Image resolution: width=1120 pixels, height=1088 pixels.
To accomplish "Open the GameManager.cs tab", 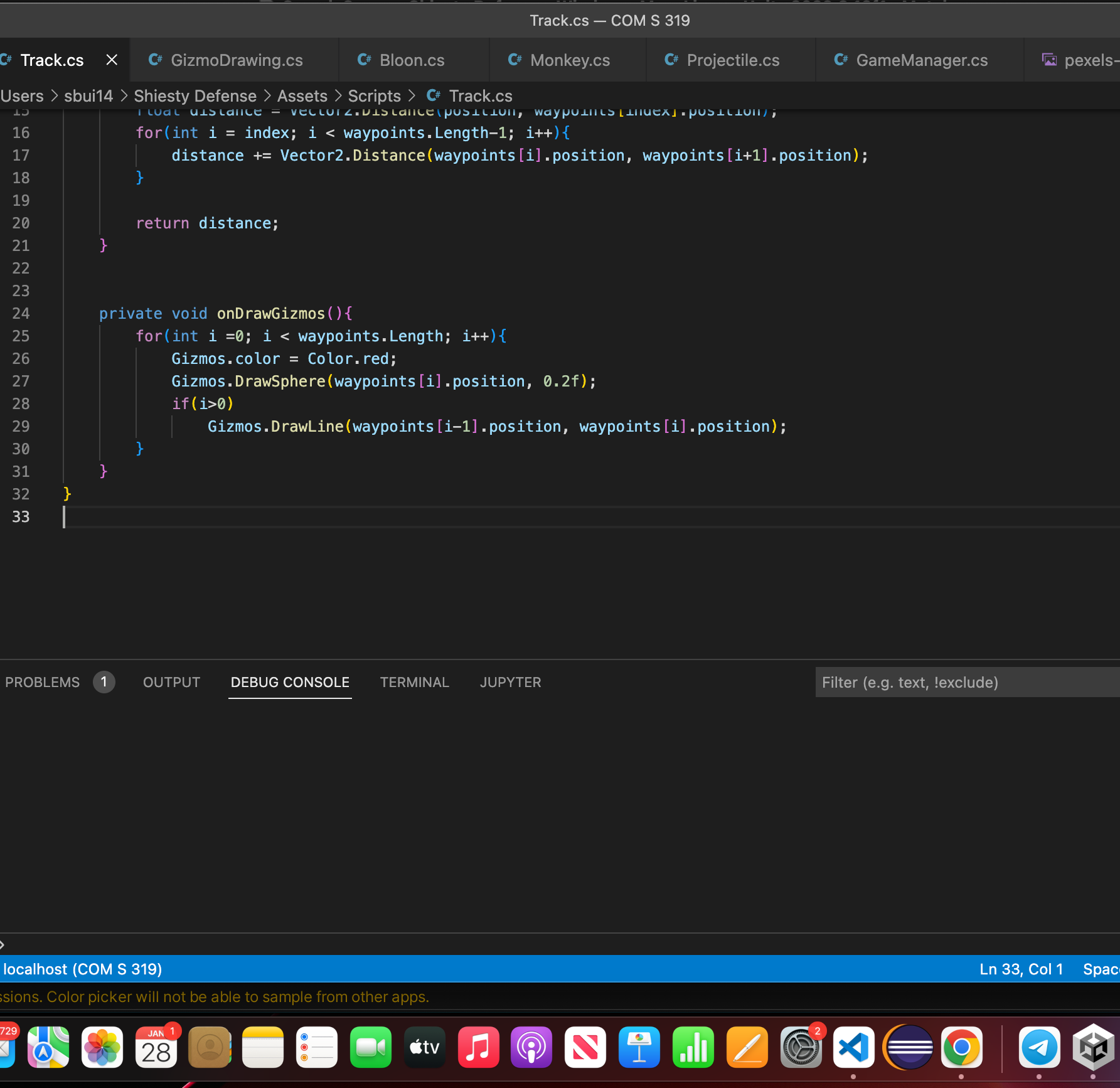I will pyautogui.click(x=921, y=60).
